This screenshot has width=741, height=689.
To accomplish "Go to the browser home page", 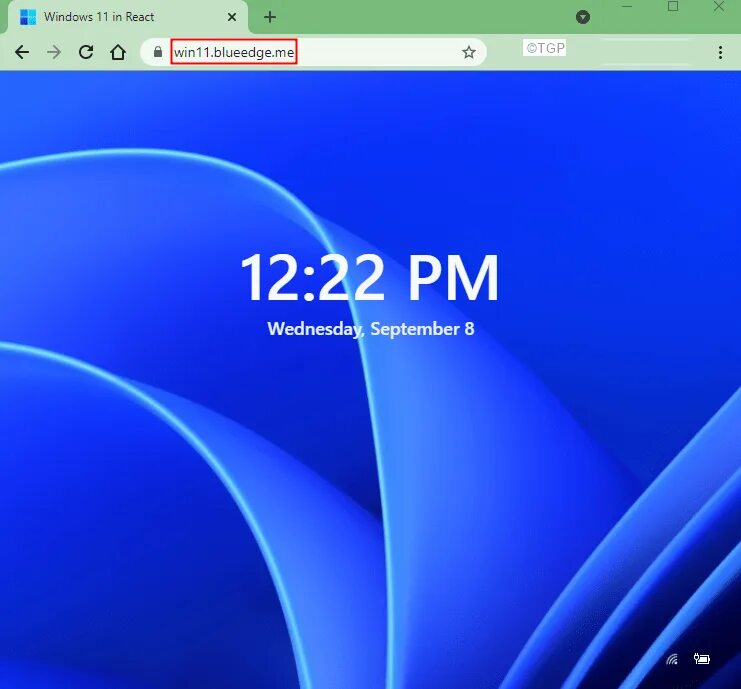I will pos(118,52).
